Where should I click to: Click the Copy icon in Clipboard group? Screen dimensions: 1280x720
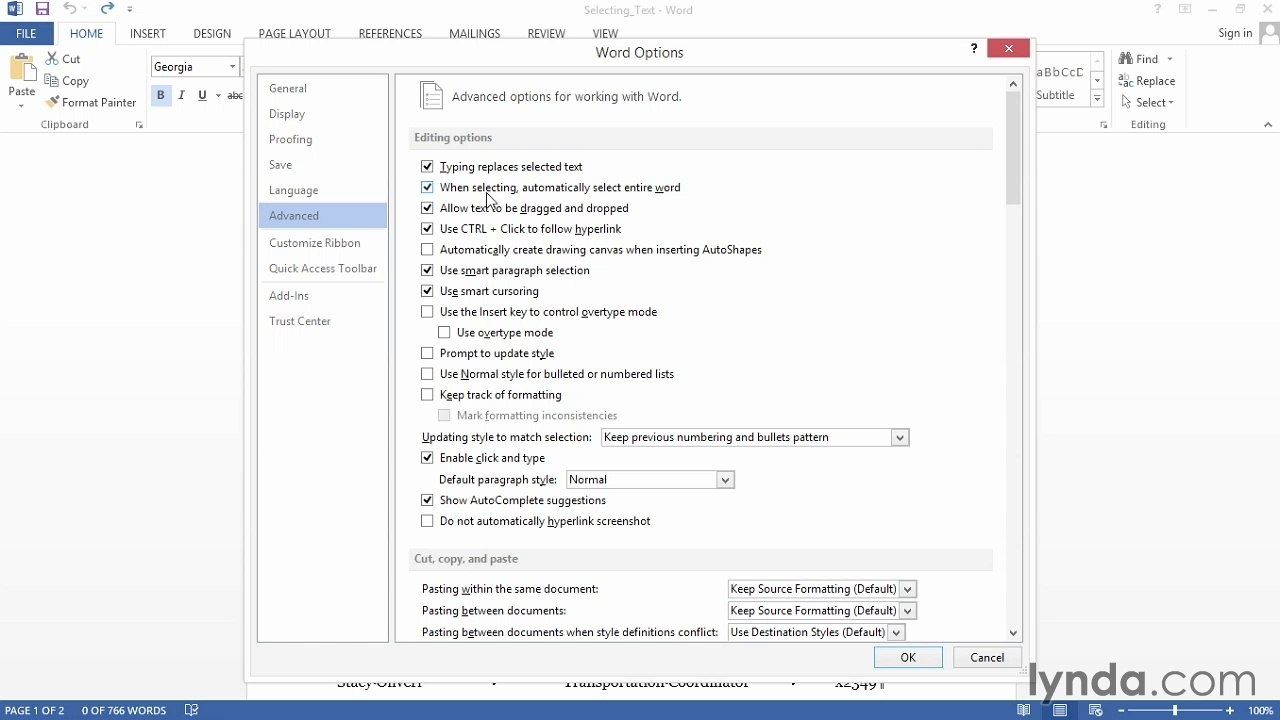(52, 81)
